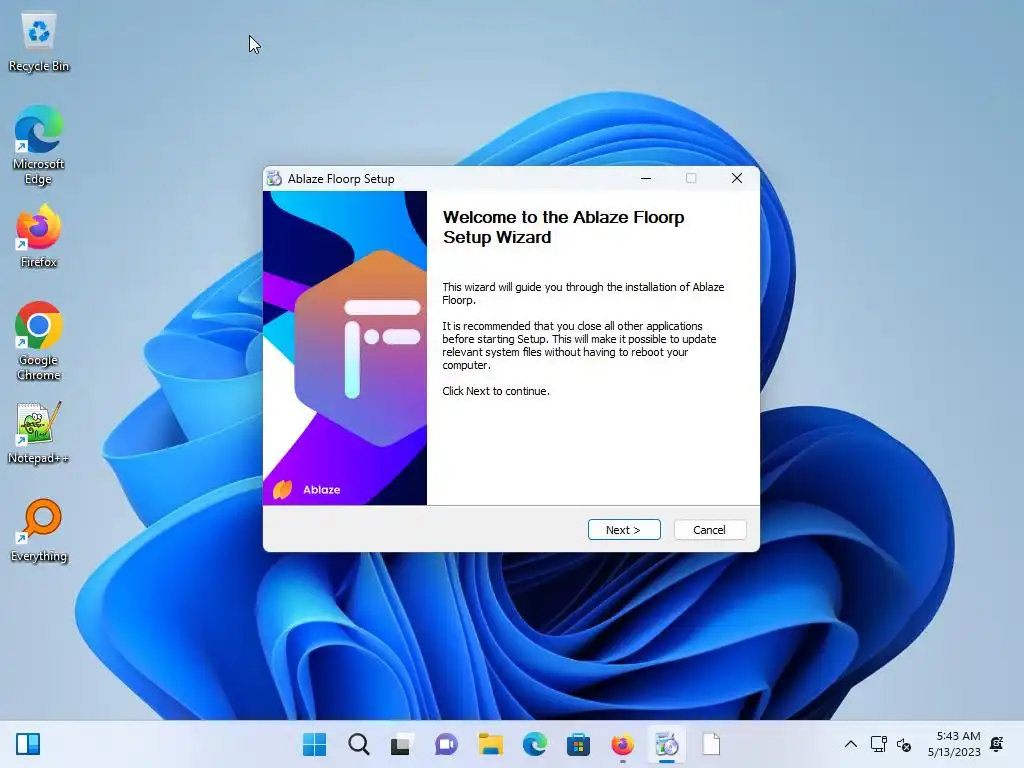Switch to Firefox in the taskbar
The height and width of the screenshot is (768, 1024).
pos(622,744)
